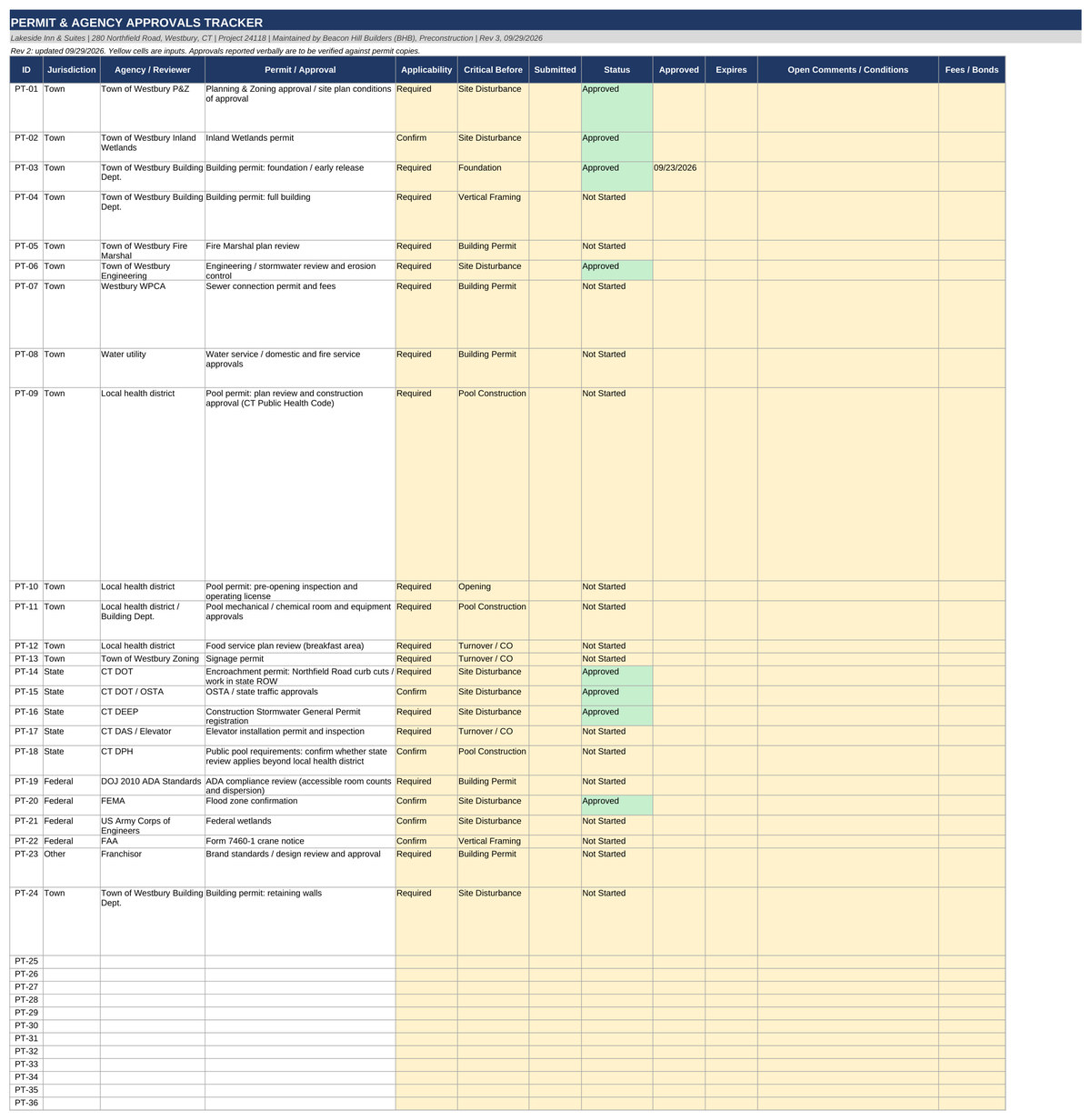Select 'FAA' agency cell
This screenshot has width=1091, height=1120.
point(153,841)
